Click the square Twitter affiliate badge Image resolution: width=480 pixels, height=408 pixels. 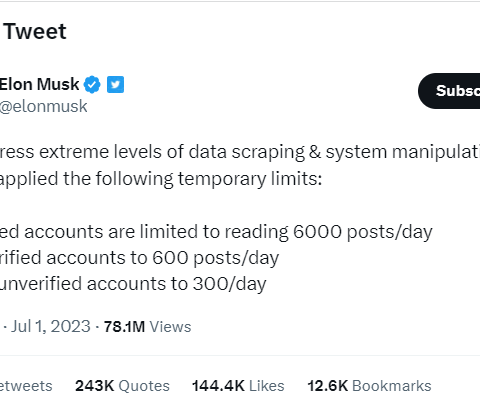pos(115,84)
